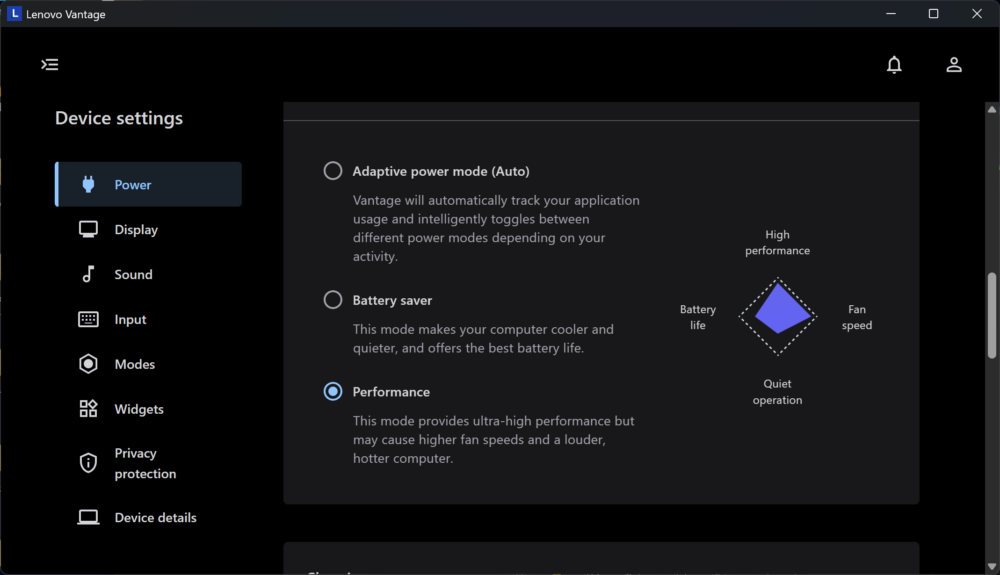Collapse the sidebar with the hamburger menu icon

click(50, 64)
